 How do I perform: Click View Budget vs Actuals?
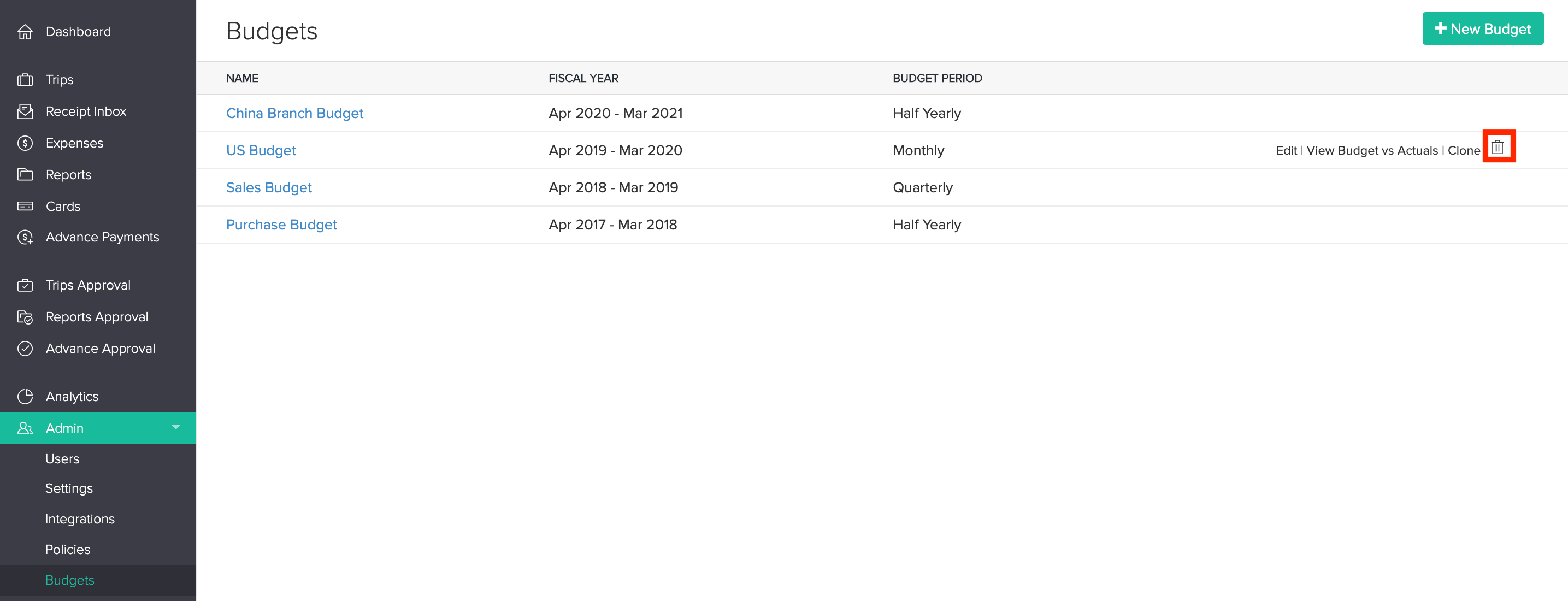coord(1372,150)
